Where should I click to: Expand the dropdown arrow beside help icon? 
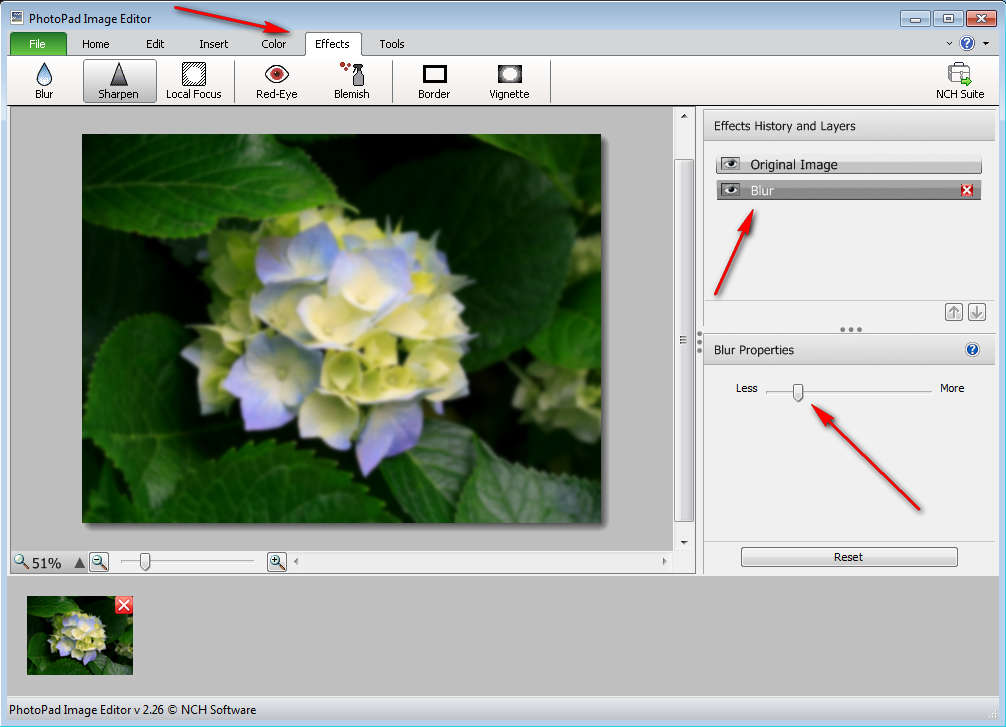point(986,44)
